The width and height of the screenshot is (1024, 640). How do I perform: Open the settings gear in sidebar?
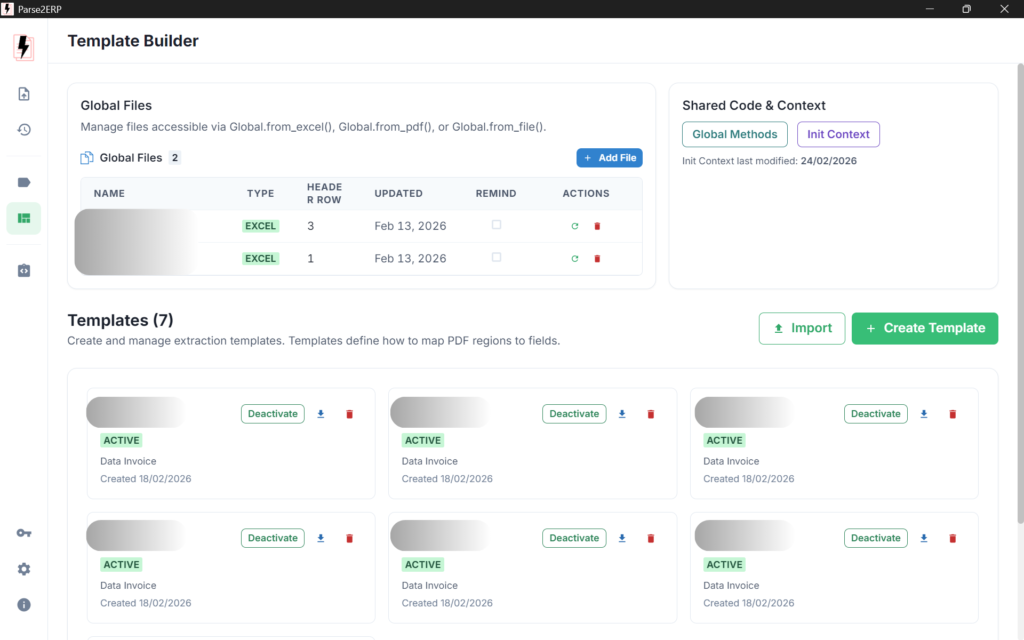[24, 569]
